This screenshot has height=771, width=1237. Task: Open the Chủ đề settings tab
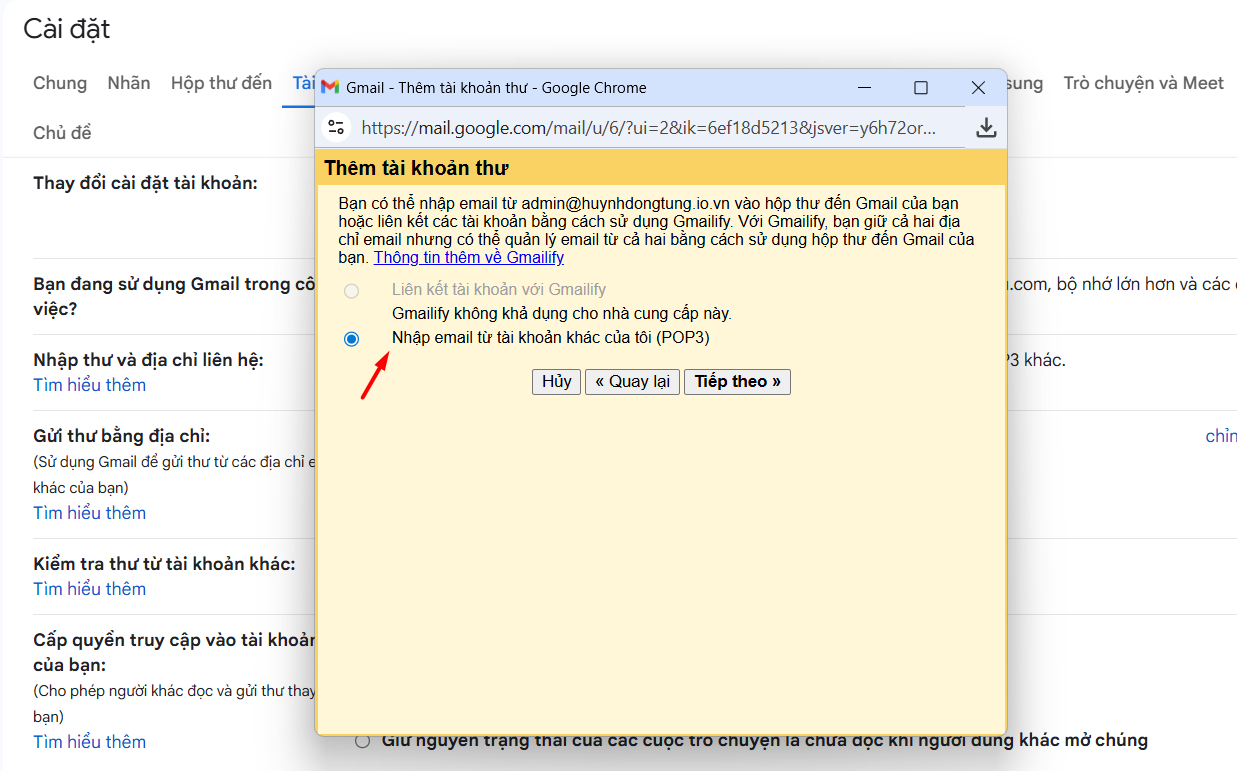point(62,133)
